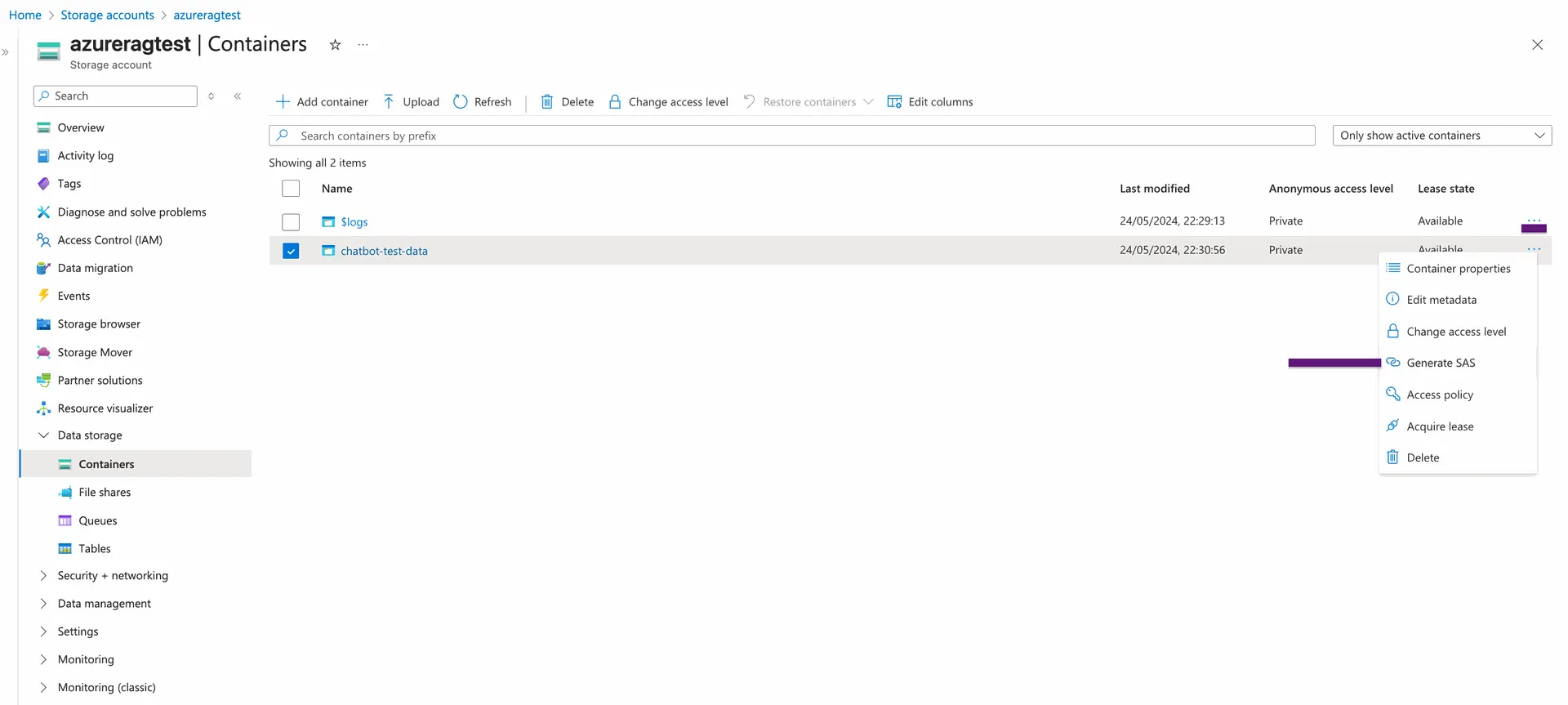
Task: Go to Storage accounts breadcrumb
Action: pos(107,16)
